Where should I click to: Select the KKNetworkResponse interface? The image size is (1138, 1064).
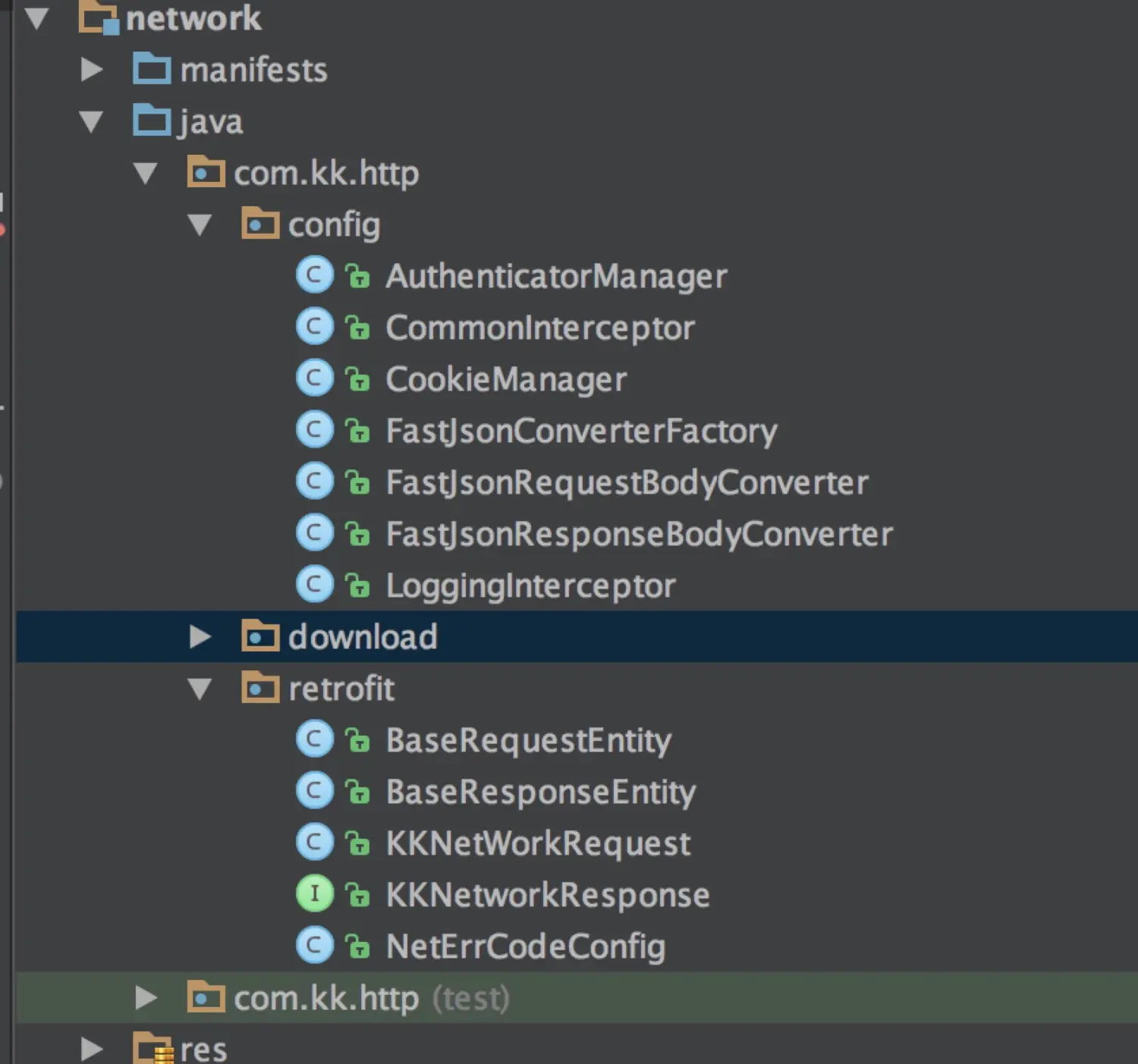(x=548, y=896)
